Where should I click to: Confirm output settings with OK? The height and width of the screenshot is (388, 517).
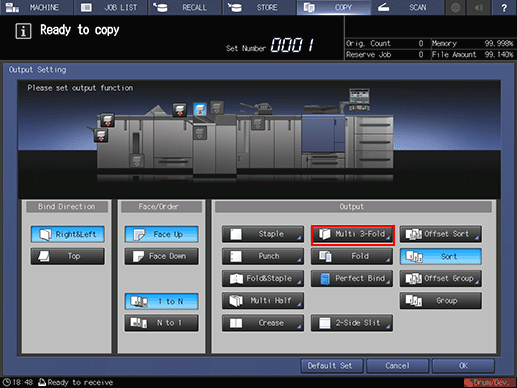pyautogui.click(x=463, y=366)
